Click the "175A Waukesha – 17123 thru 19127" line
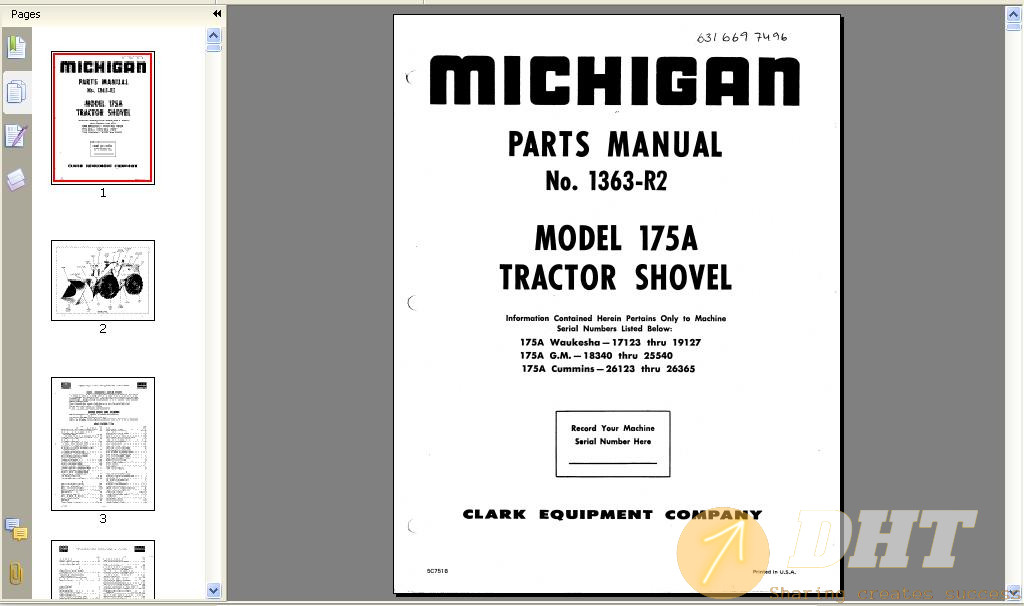Viewport: 1024px width, 606px height. click(611, 342)
